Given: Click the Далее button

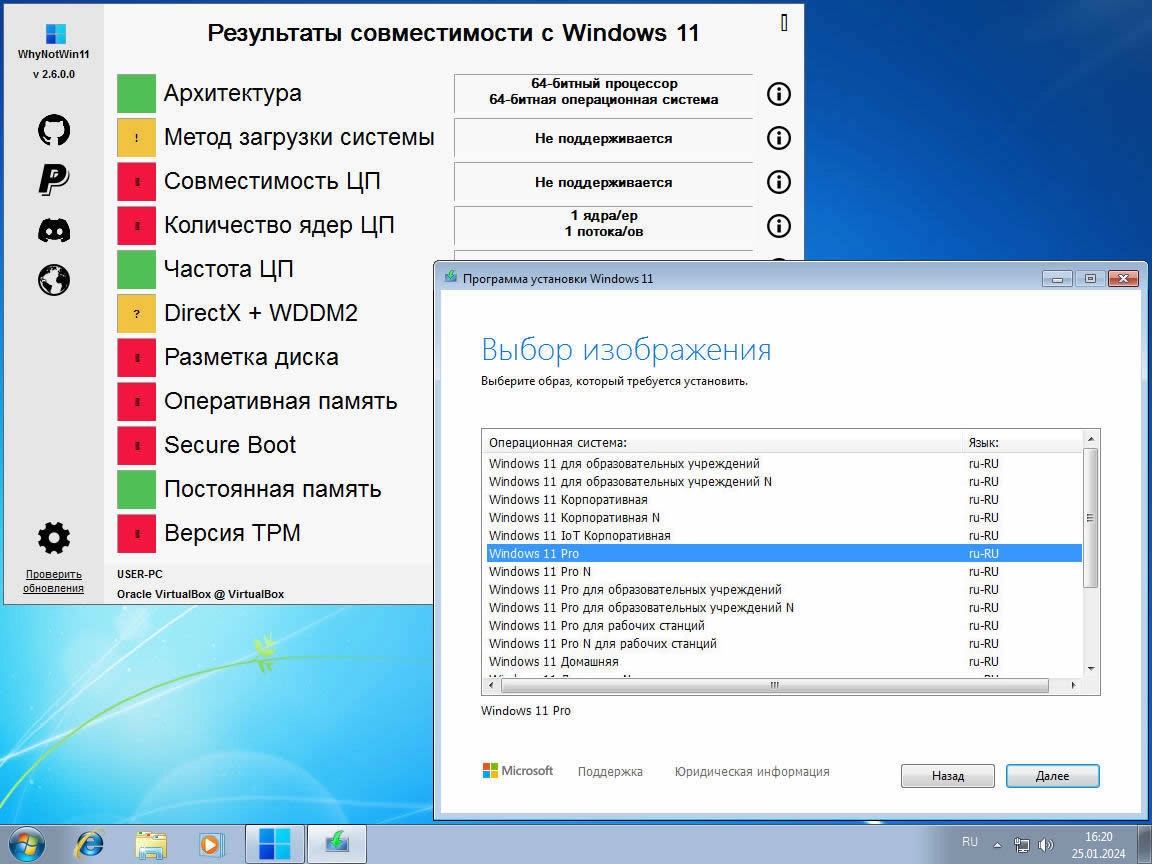Looking at the screenshot, I should [1052, 776].
